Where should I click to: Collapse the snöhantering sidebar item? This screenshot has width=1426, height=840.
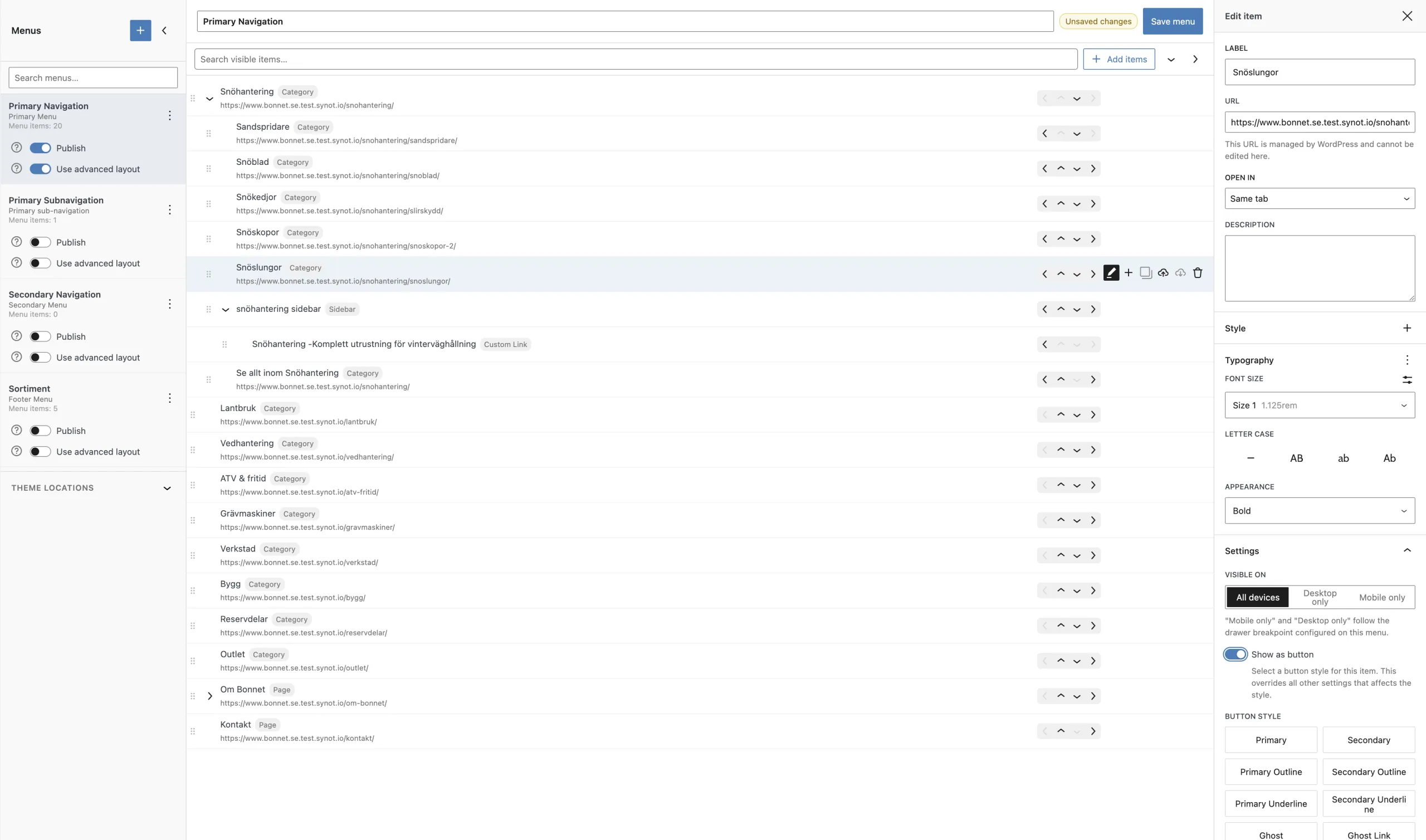(225, 310)
